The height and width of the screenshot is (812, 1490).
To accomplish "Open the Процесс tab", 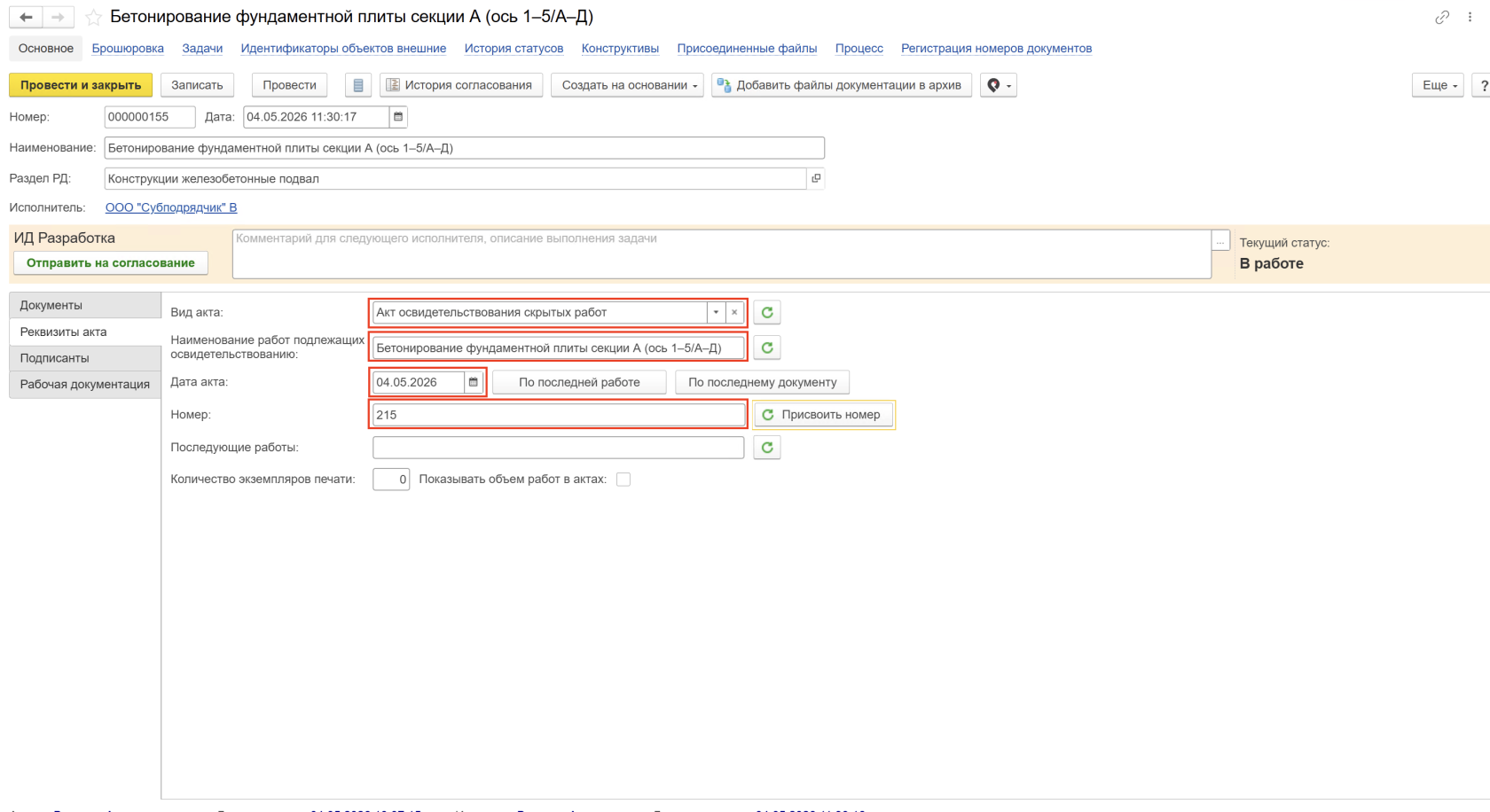I will click(859, 49).
